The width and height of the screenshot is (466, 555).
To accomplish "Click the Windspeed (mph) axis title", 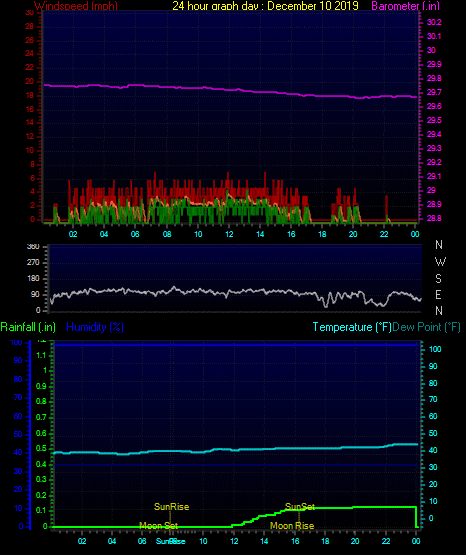I will pyautogui.click(x=76, y=6).
